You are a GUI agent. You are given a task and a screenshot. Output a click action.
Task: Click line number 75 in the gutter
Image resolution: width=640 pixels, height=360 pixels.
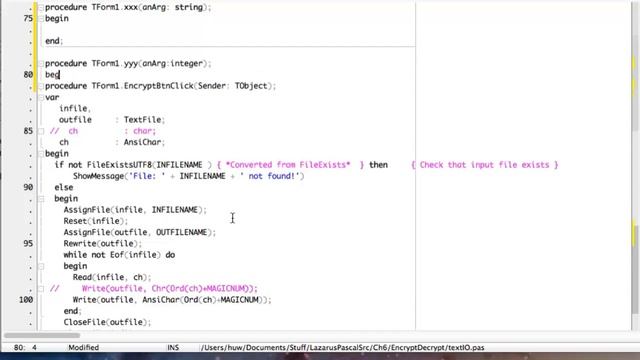pyautogui.click(x=28, y=18)
